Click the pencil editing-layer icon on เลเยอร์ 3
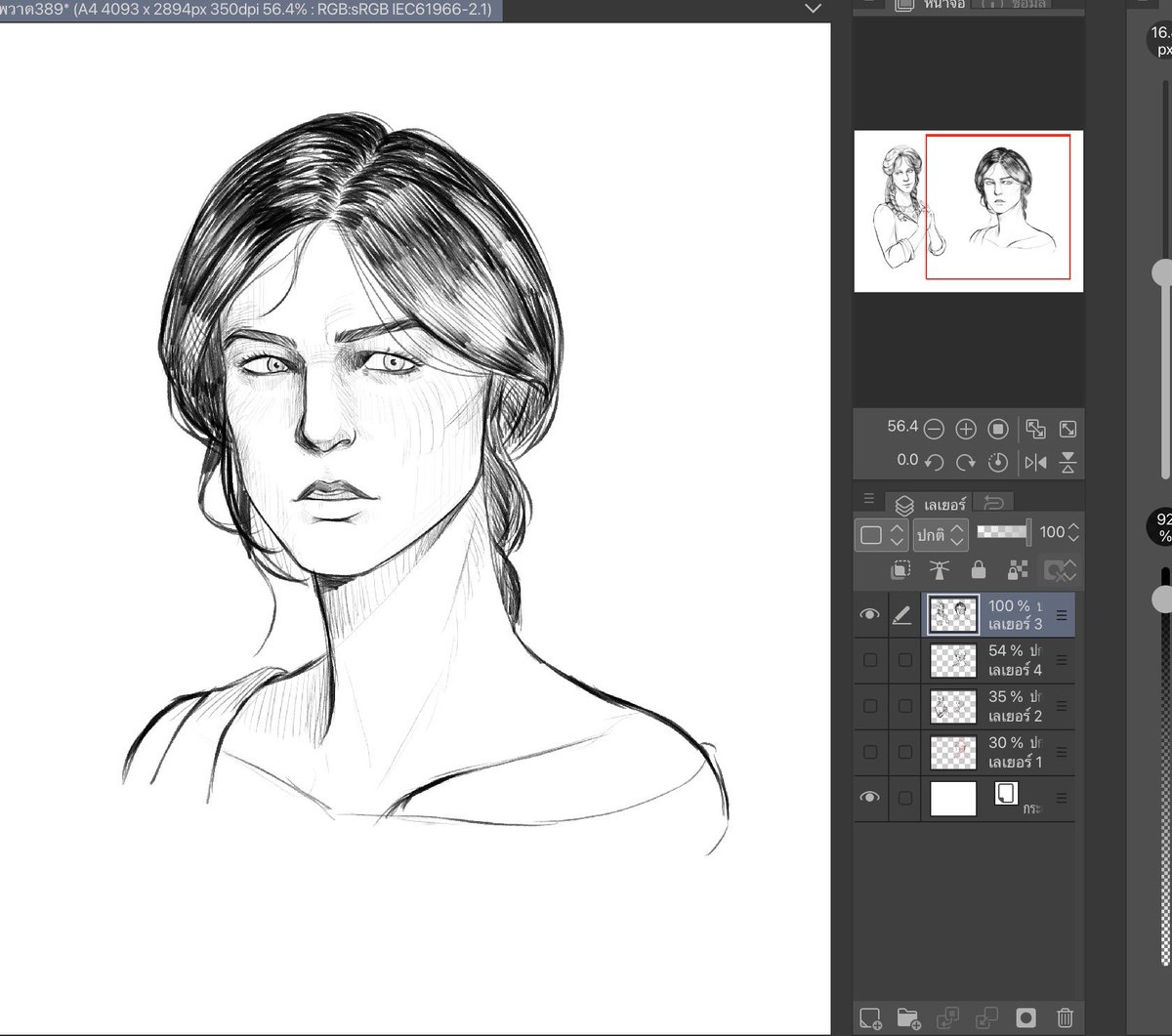Viewport: 1172px width, 1036px height. pyautogui.click(x=902, y=615)
